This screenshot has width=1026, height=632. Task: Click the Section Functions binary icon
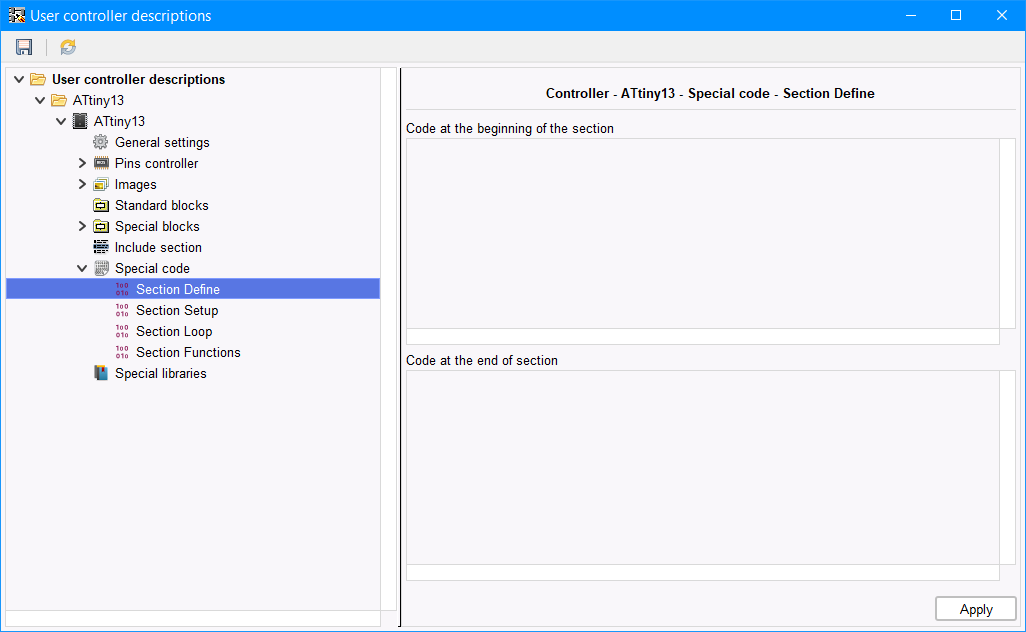tap(122, 352)
